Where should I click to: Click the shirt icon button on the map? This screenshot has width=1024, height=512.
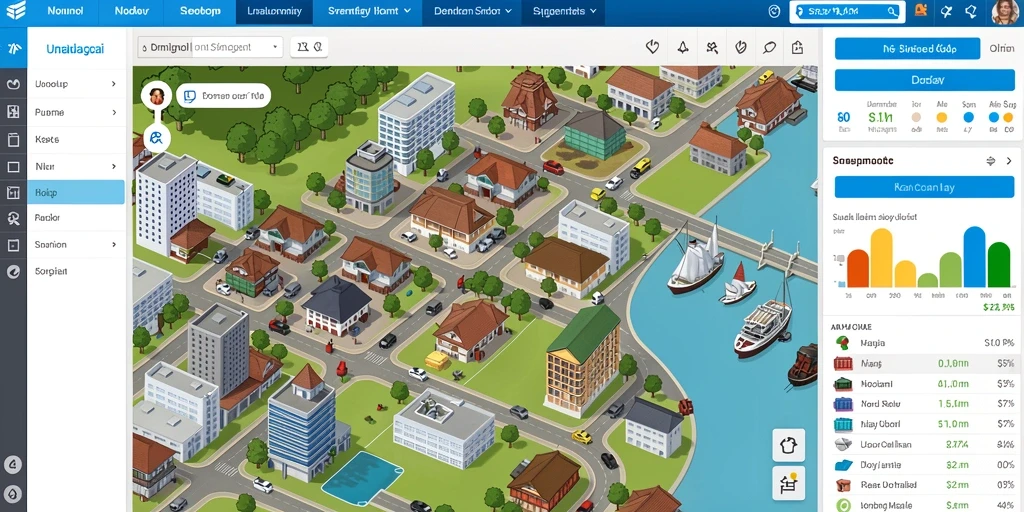788,446
